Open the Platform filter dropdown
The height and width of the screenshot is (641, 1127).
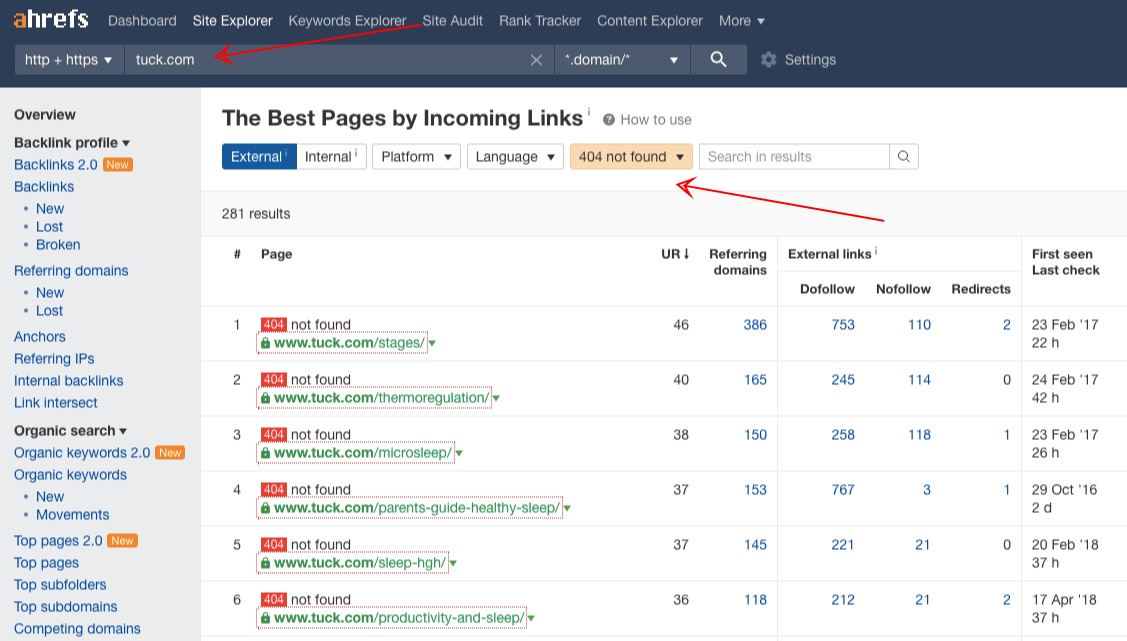[416, 157]
